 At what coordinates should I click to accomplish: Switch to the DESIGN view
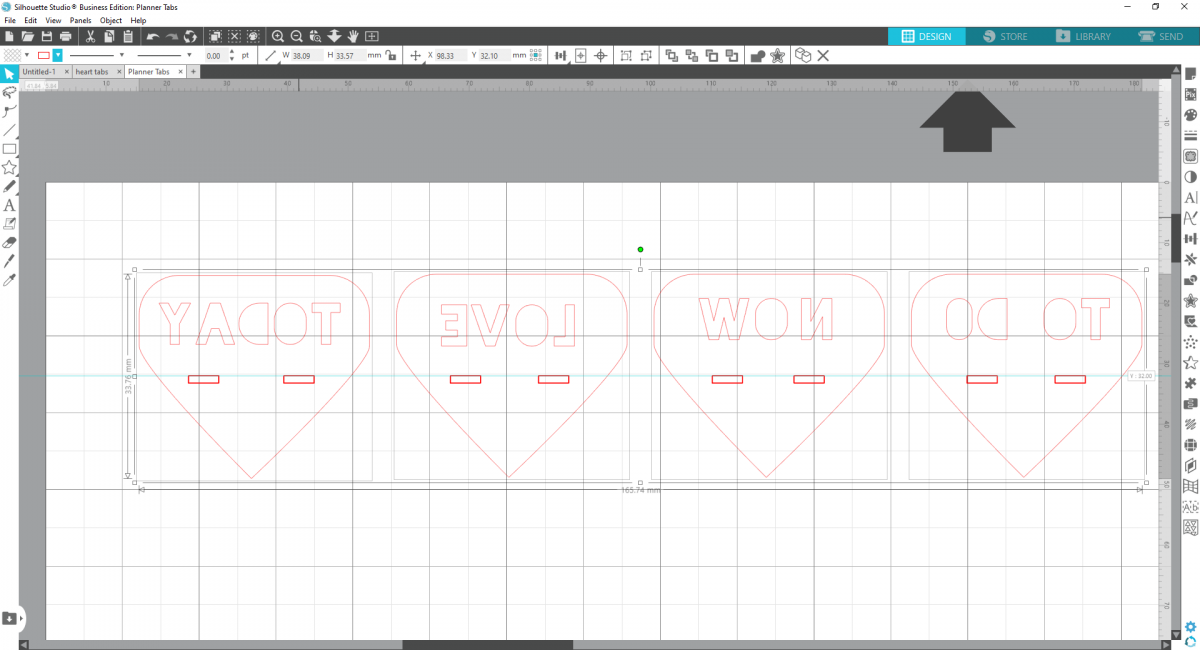[x=927, y=36]
